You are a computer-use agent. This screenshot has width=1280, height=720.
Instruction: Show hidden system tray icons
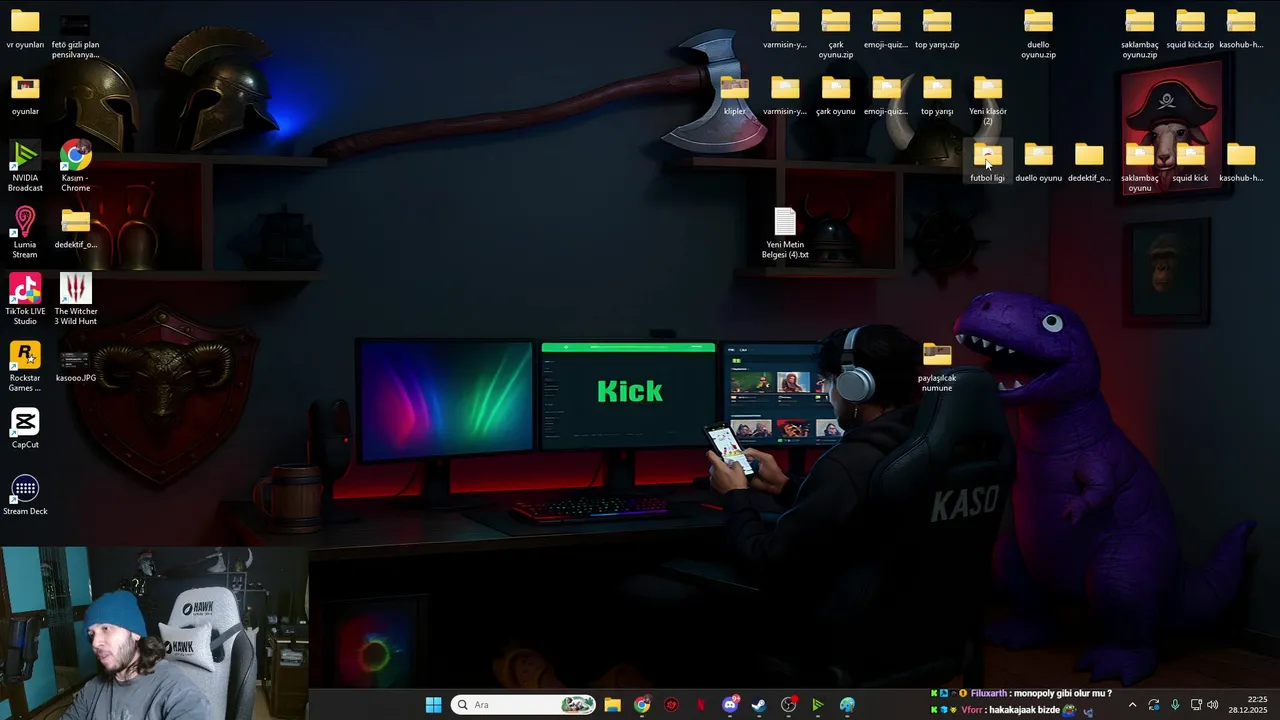tap(1132, 705)
